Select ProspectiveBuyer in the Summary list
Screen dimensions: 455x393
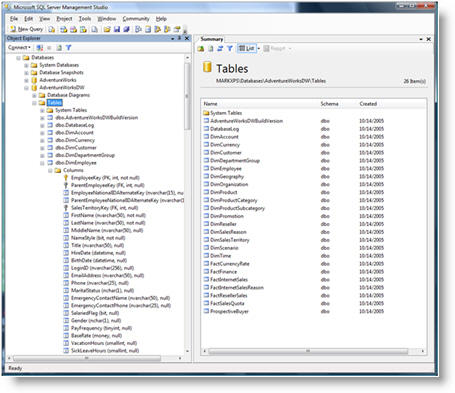click(229, 311)
